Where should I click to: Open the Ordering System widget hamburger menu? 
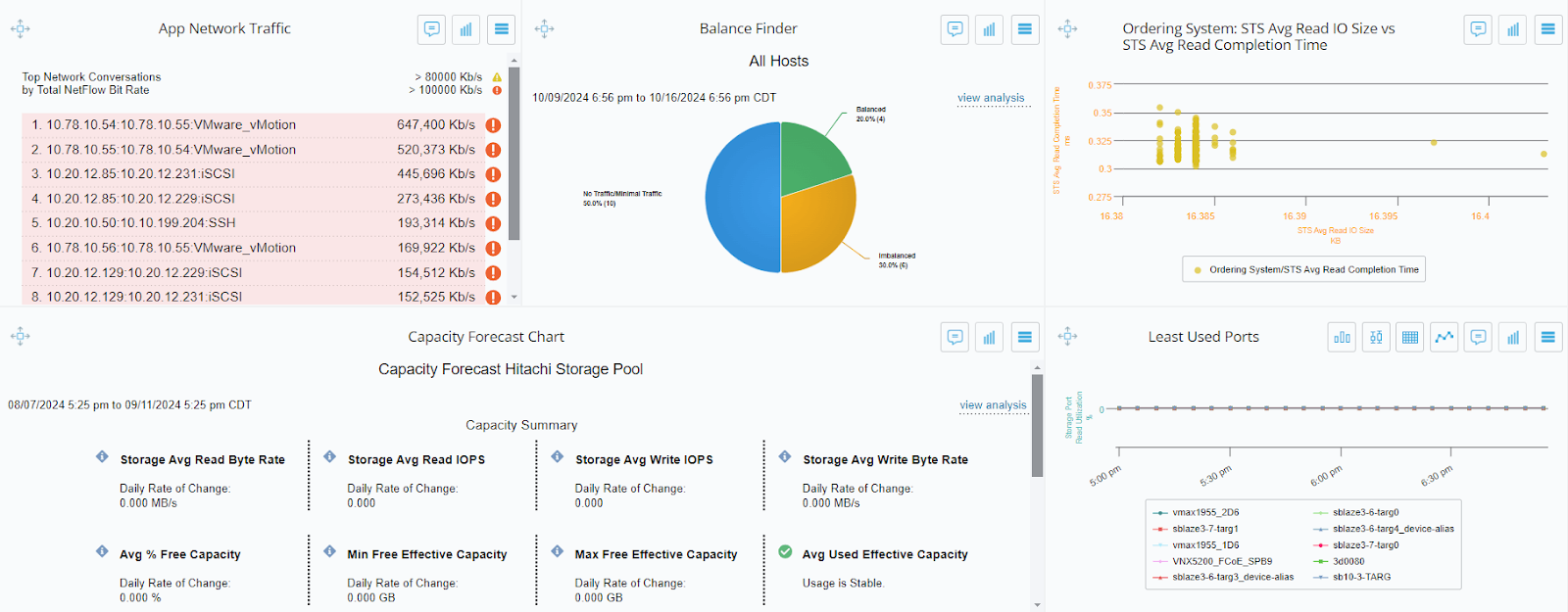click(1547, 29)
